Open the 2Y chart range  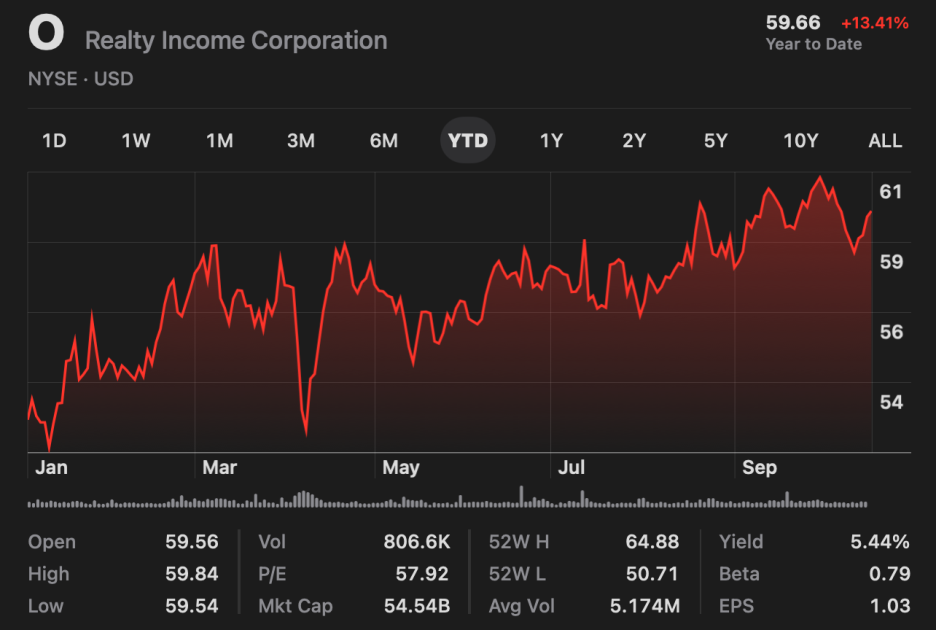pyautogui.click(x=634, y=140)
